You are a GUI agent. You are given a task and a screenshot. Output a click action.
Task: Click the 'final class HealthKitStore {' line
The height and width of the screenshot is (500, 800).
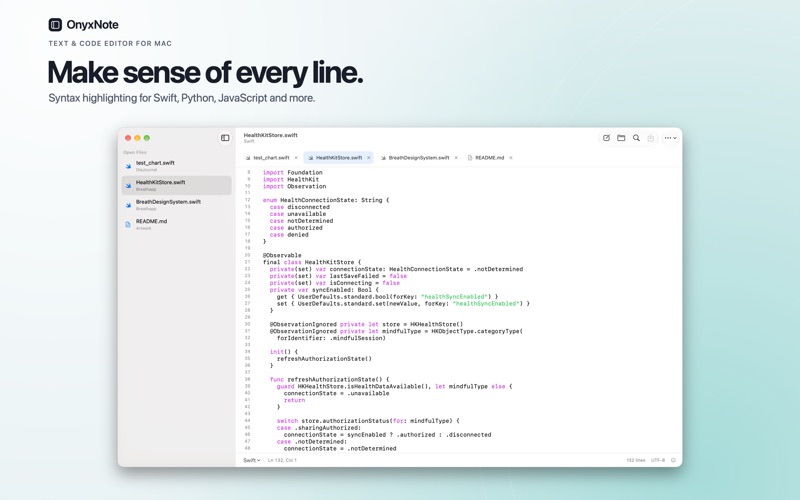[312, 262]
